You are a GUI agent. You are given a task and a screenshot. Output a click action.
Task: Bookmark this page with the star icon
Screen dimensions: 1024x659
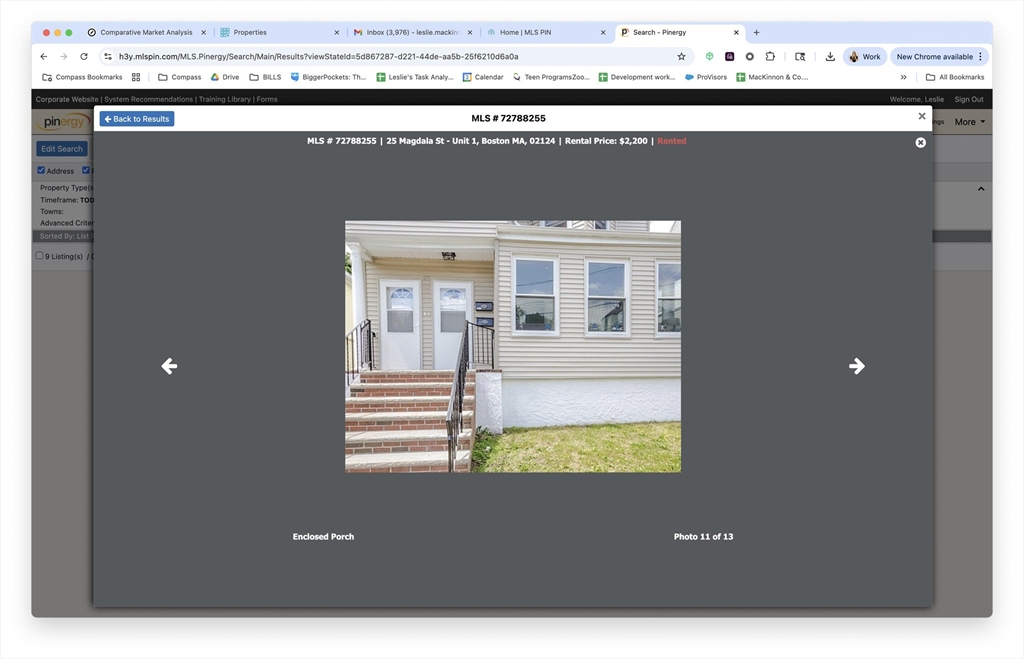point(681,57)
